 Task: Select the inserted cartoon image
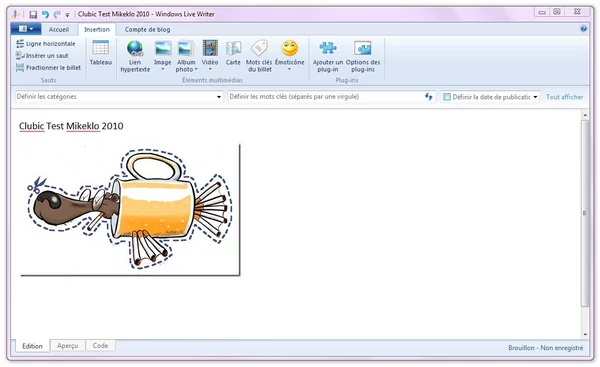pos(130,210)
